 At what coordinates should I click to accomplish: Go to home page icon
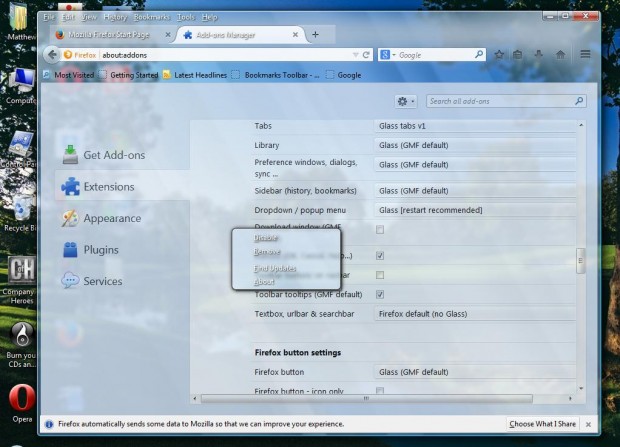560,55
